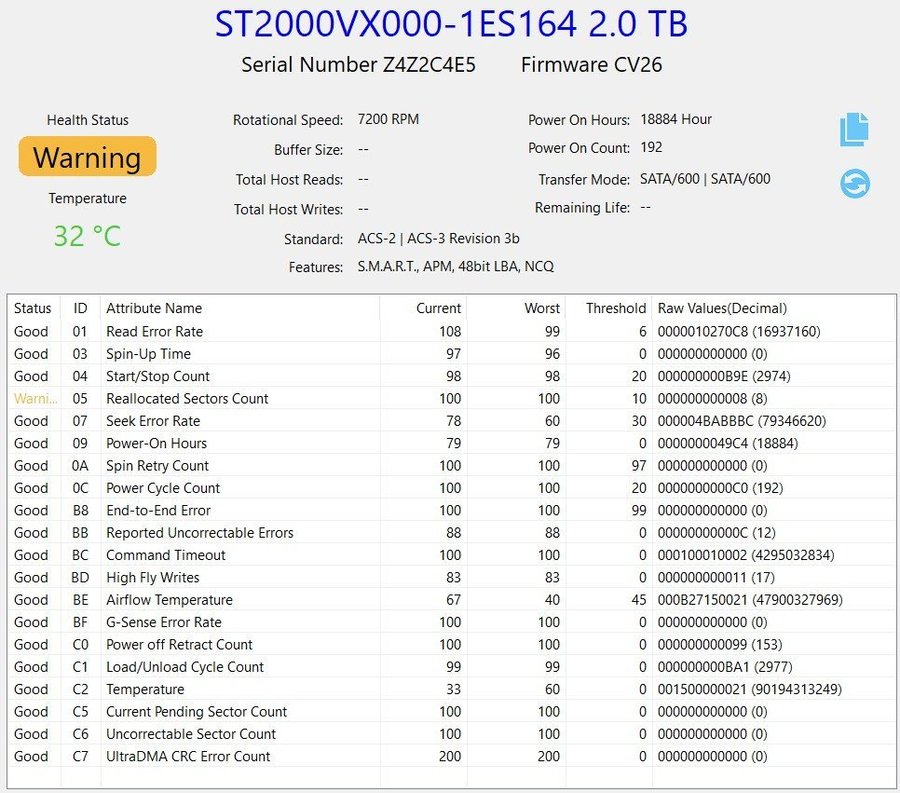Select the Temperature attribute row in table

point(451,689)
